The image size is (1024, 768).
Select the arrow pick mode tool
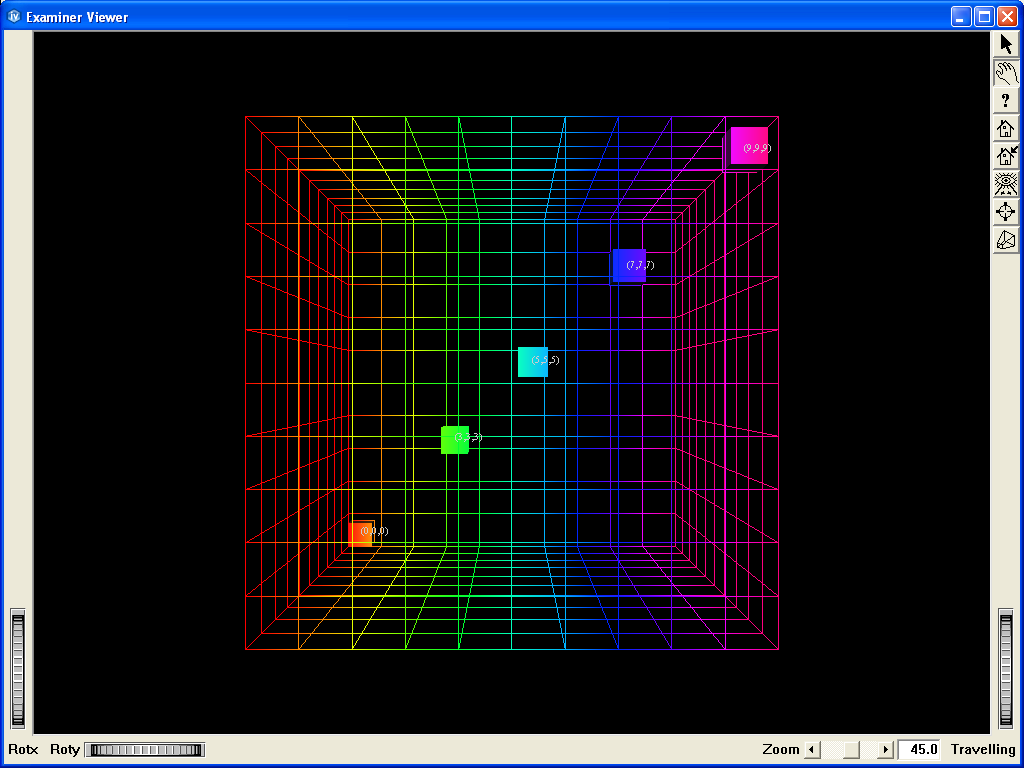point(1006,44)
